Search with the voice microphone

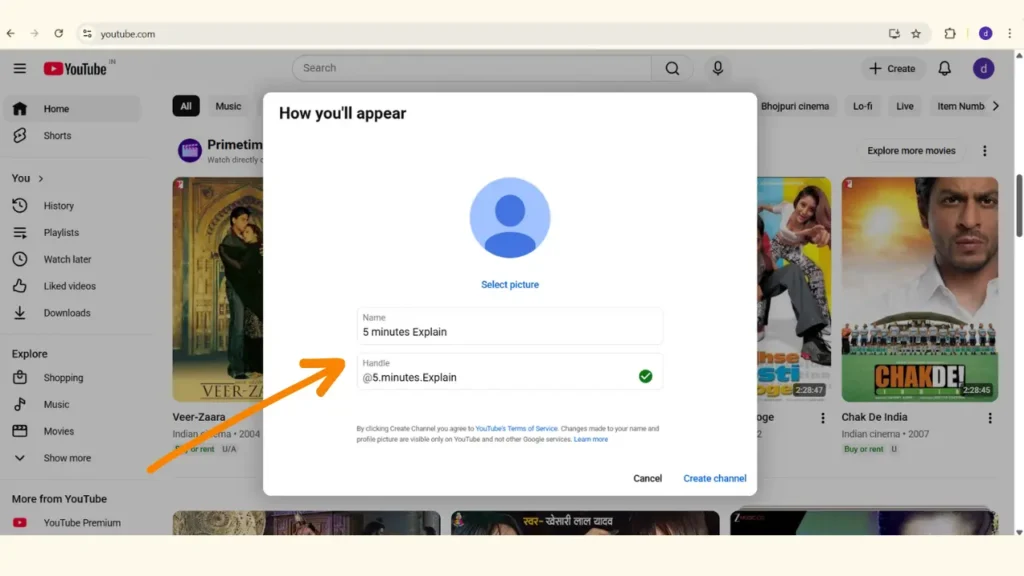coord(717,68)
